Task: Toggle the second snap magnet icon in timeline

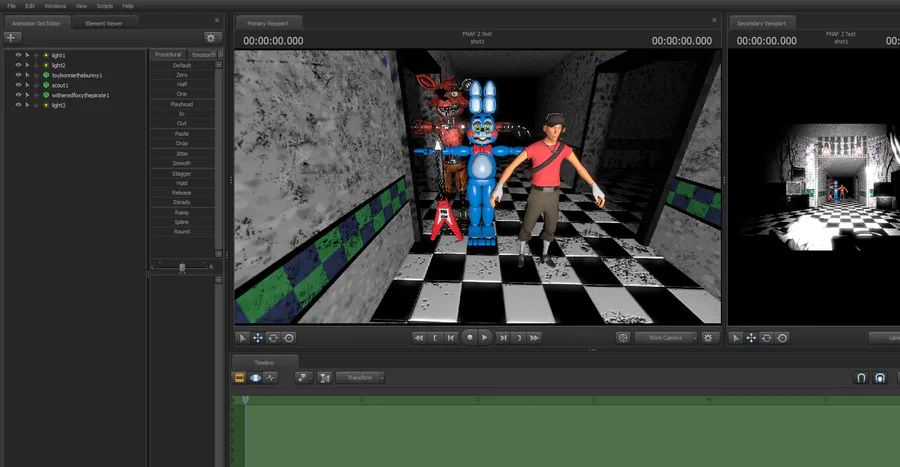Action: click(880, 378)
